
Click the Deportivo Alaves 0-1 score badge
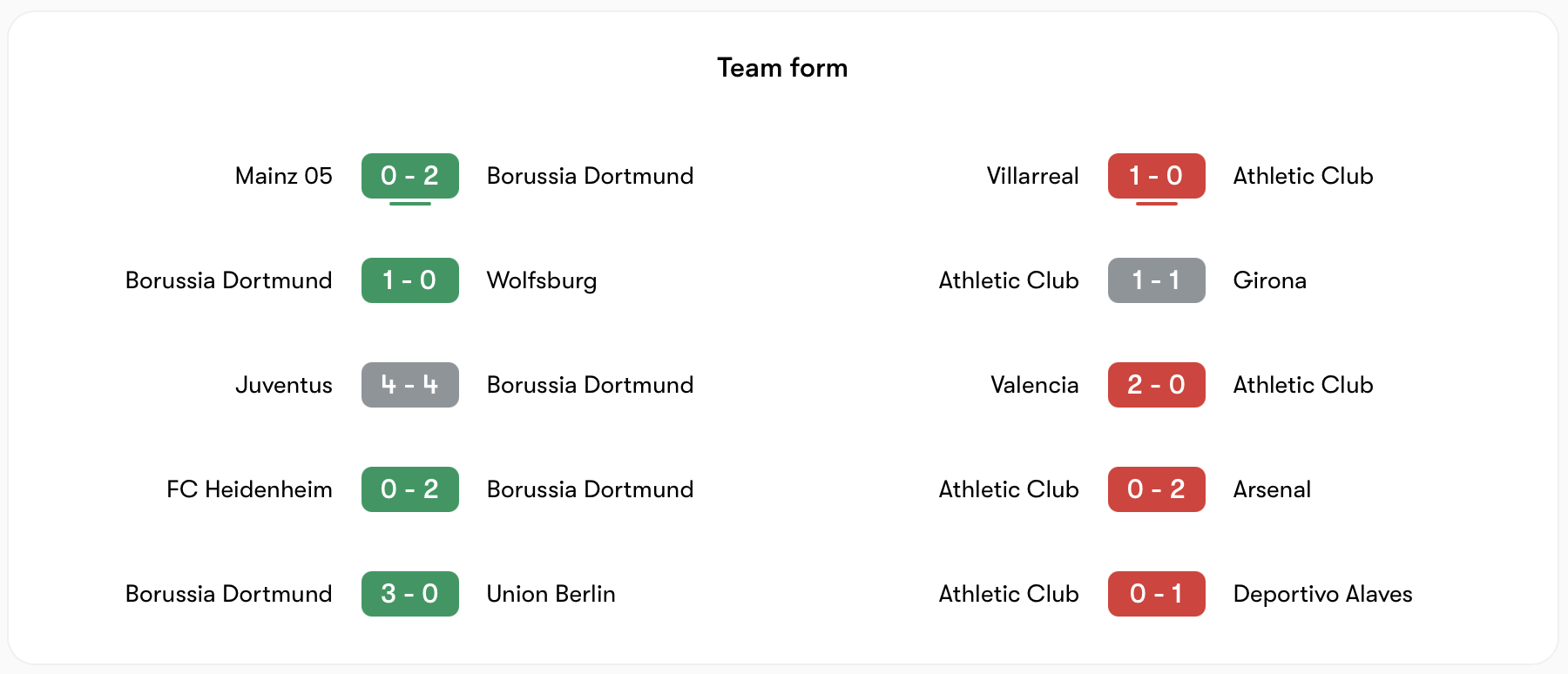pos(1156,594)
